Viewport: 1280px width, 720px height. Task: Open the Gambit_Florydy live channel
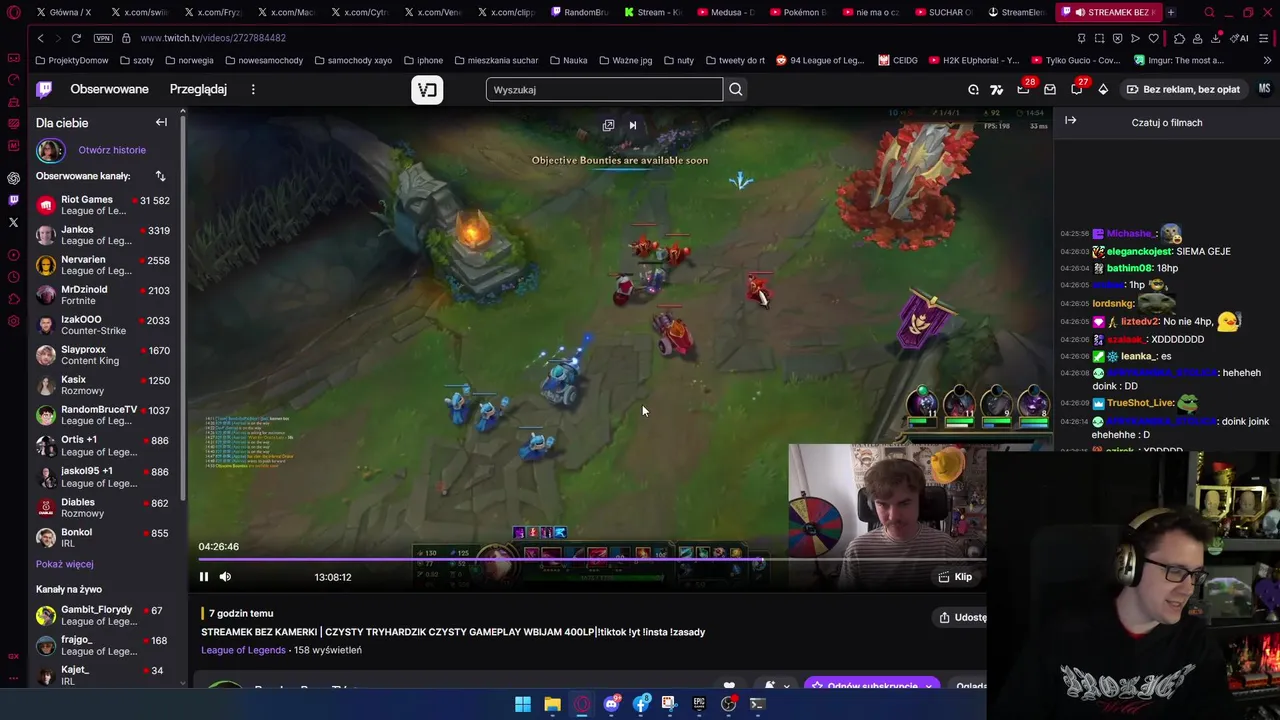(104, 615)
